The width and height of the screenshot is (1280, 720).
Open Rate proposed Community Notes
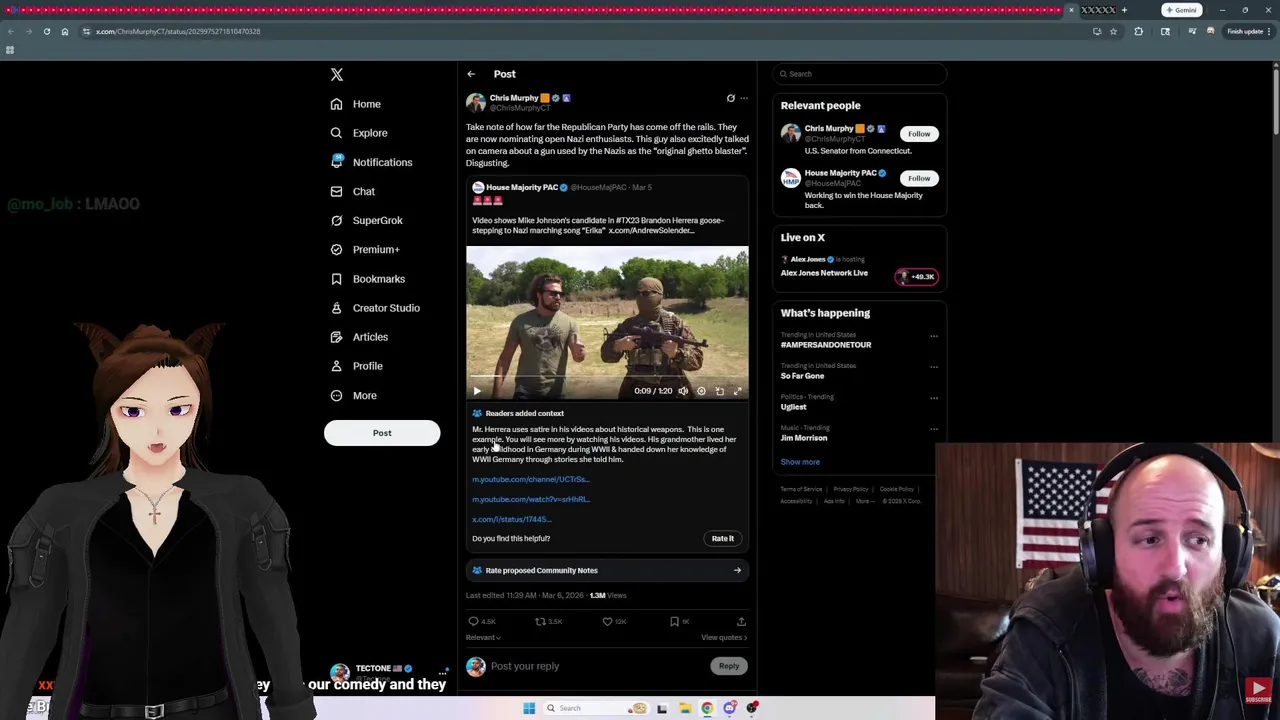pos(607,570)
